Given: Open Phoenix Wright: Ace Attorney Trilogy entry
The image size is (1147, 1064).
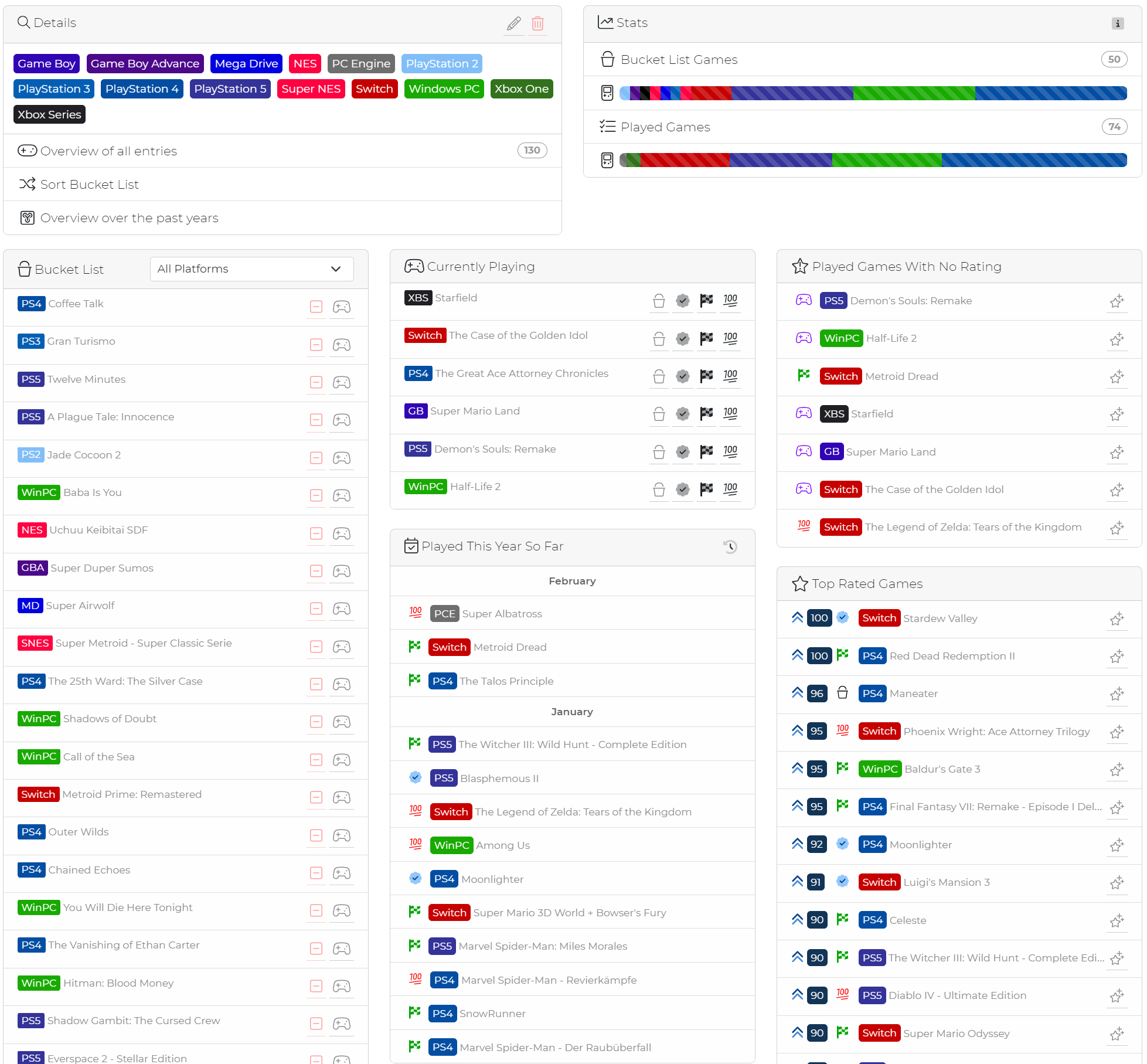Looking at the screenshot, I should pos(997,732).
